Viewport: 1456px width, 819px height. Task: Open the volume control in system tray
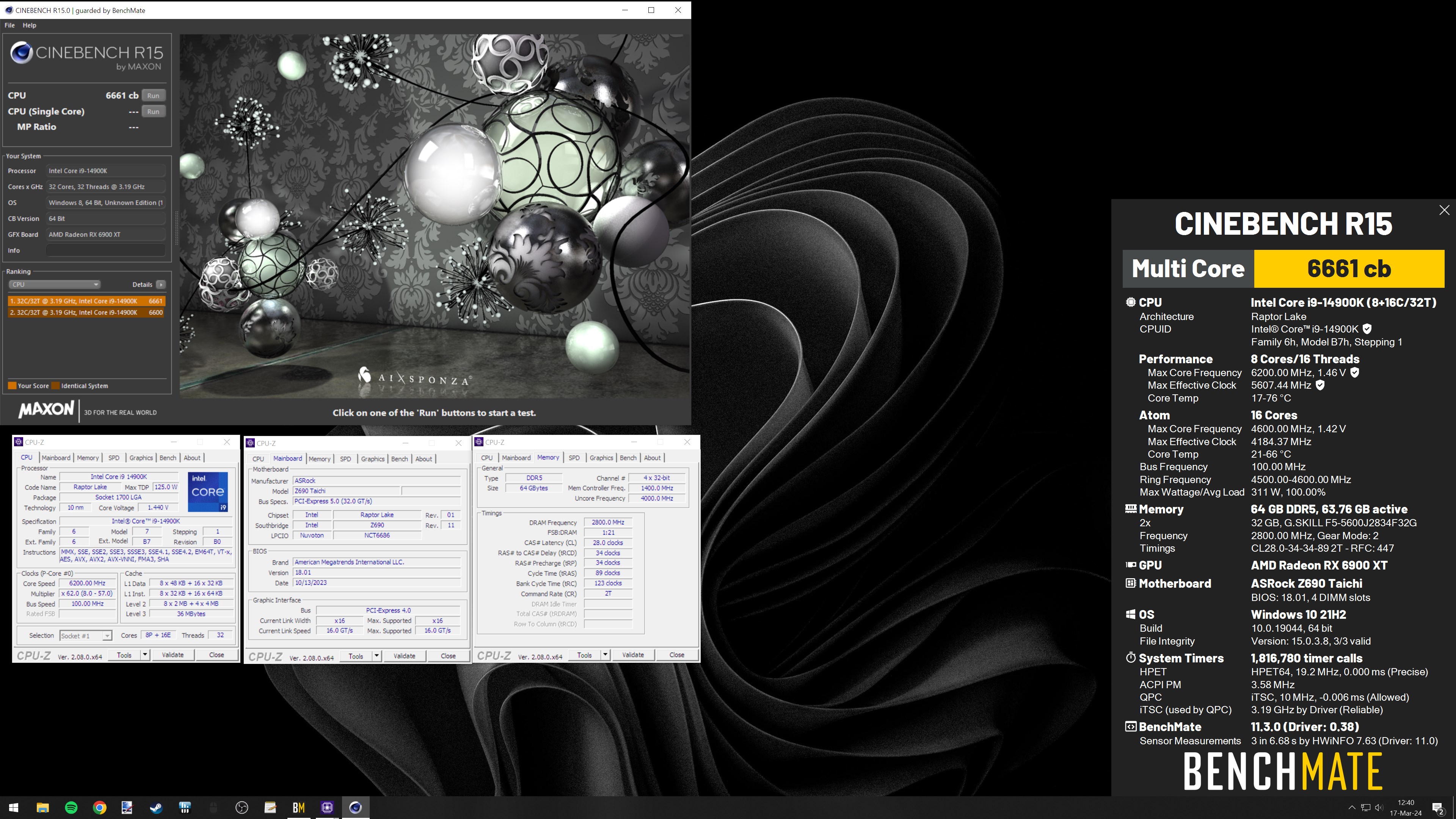coord(1379,808)
